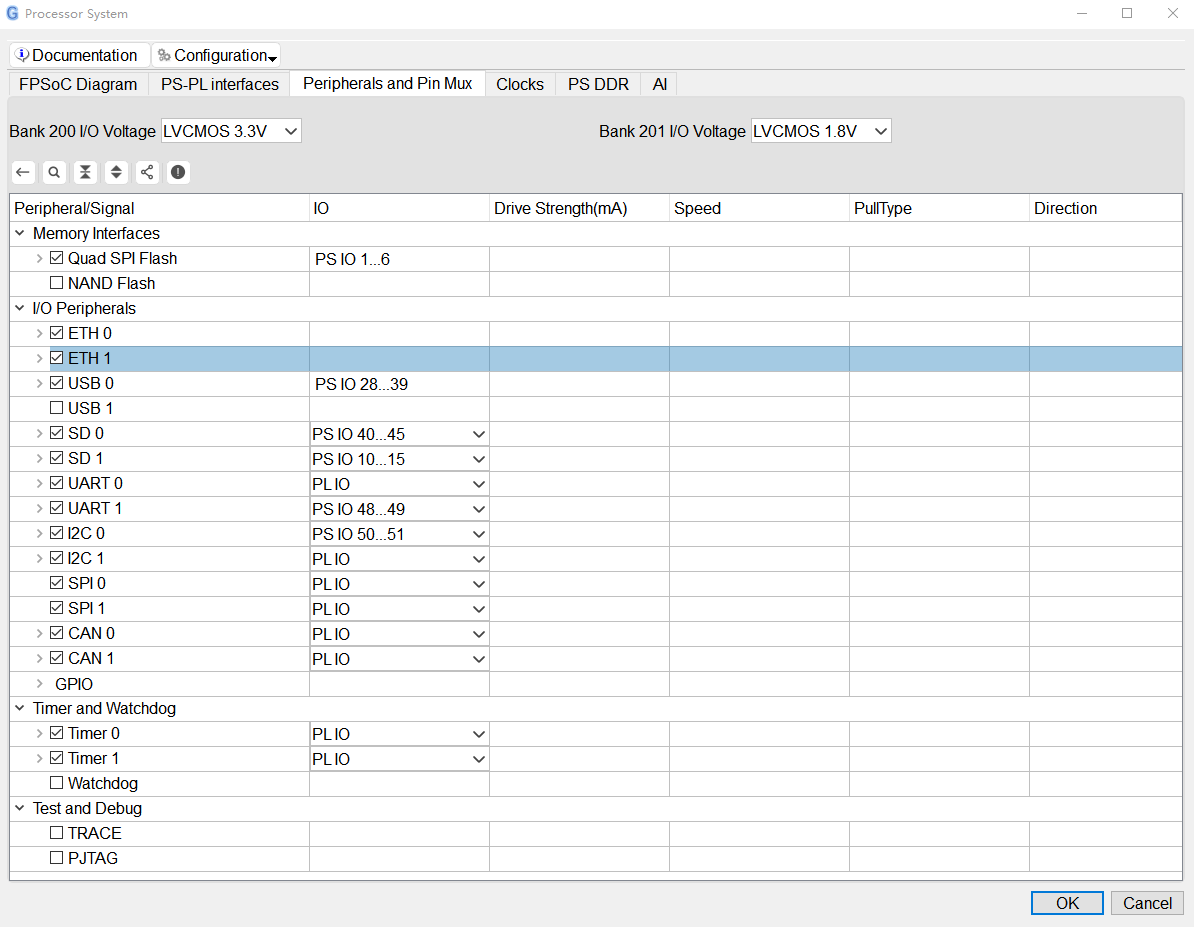Click the Processor System title bar app icon
The height and width of the screenshot is (927, 1194).
(12, 14)
